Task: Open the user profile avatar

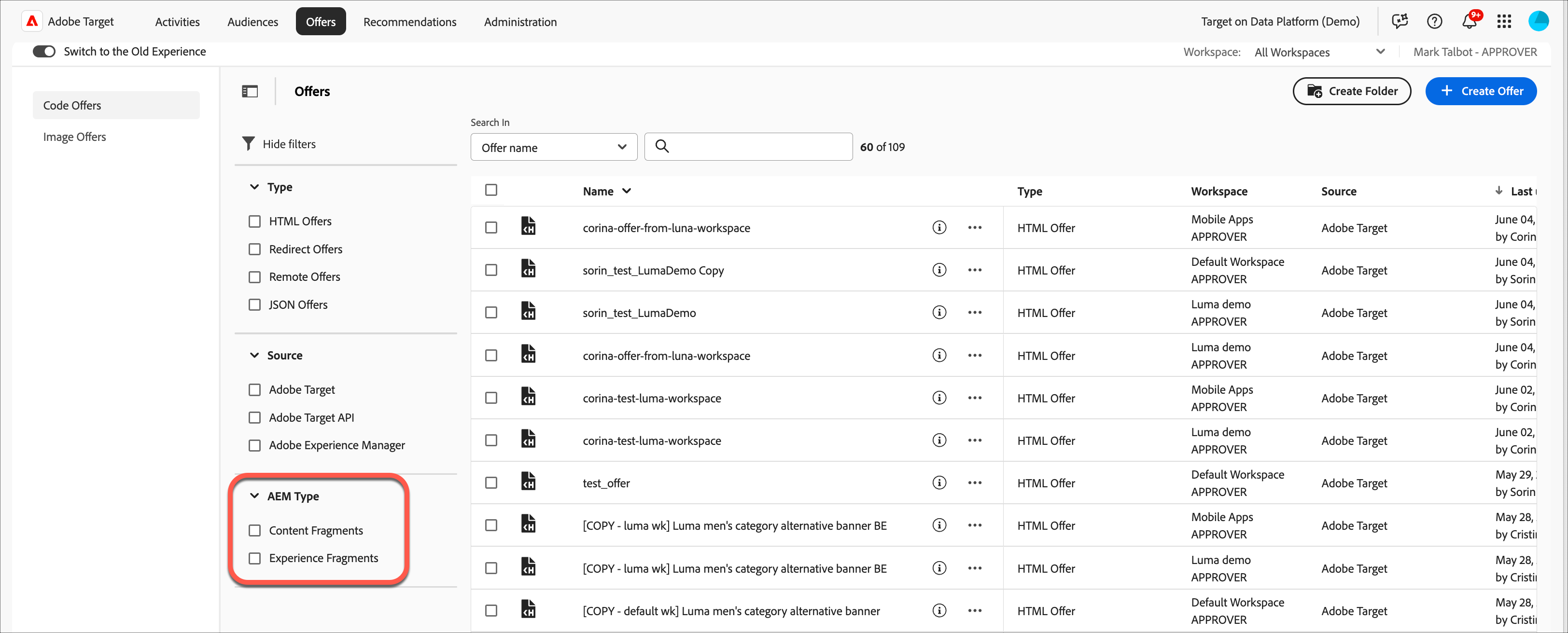Action: pyautogui.click(x=1538, y=21)
